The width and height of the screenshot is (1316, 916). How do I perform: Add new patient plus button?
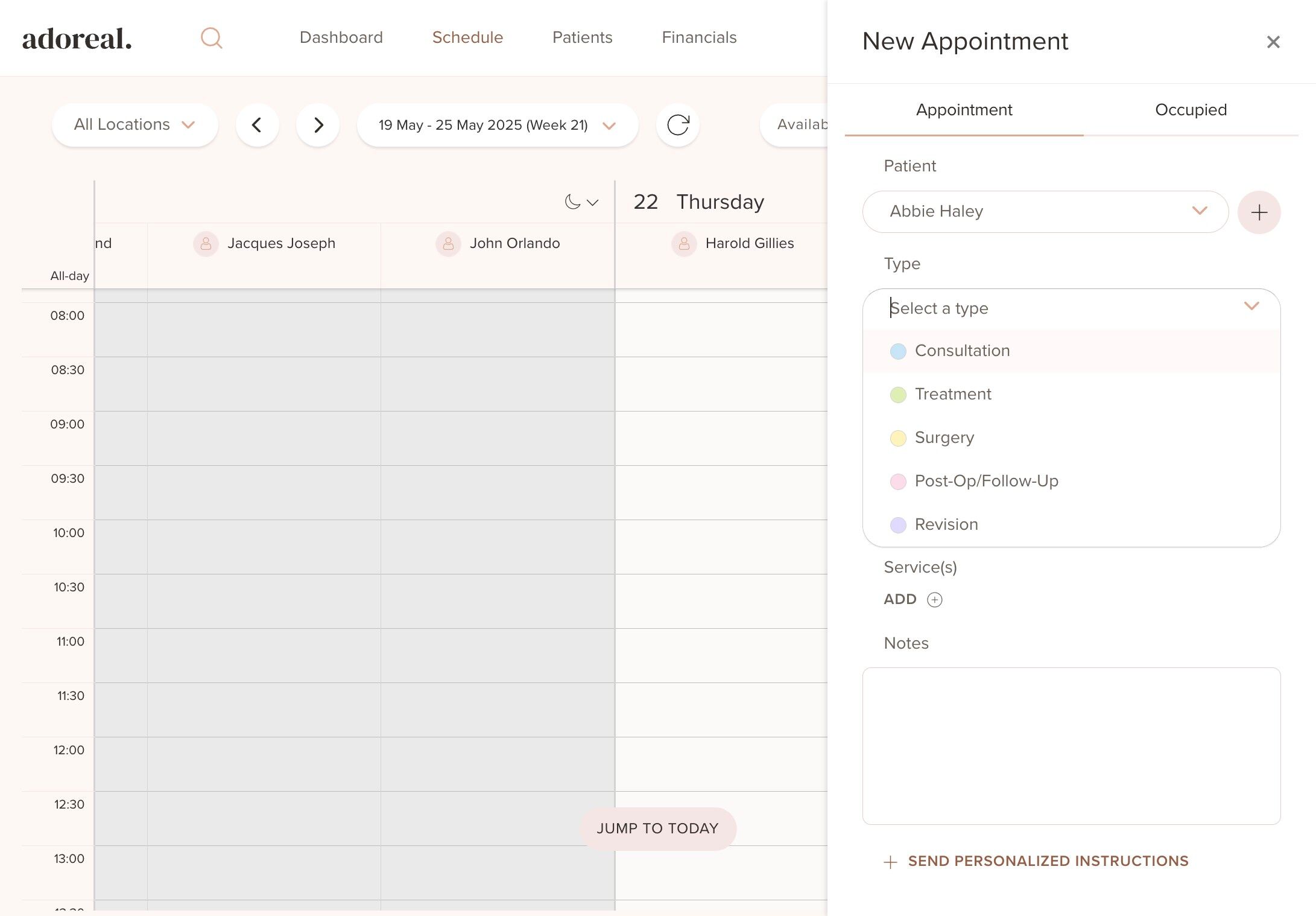[1259, 212]
